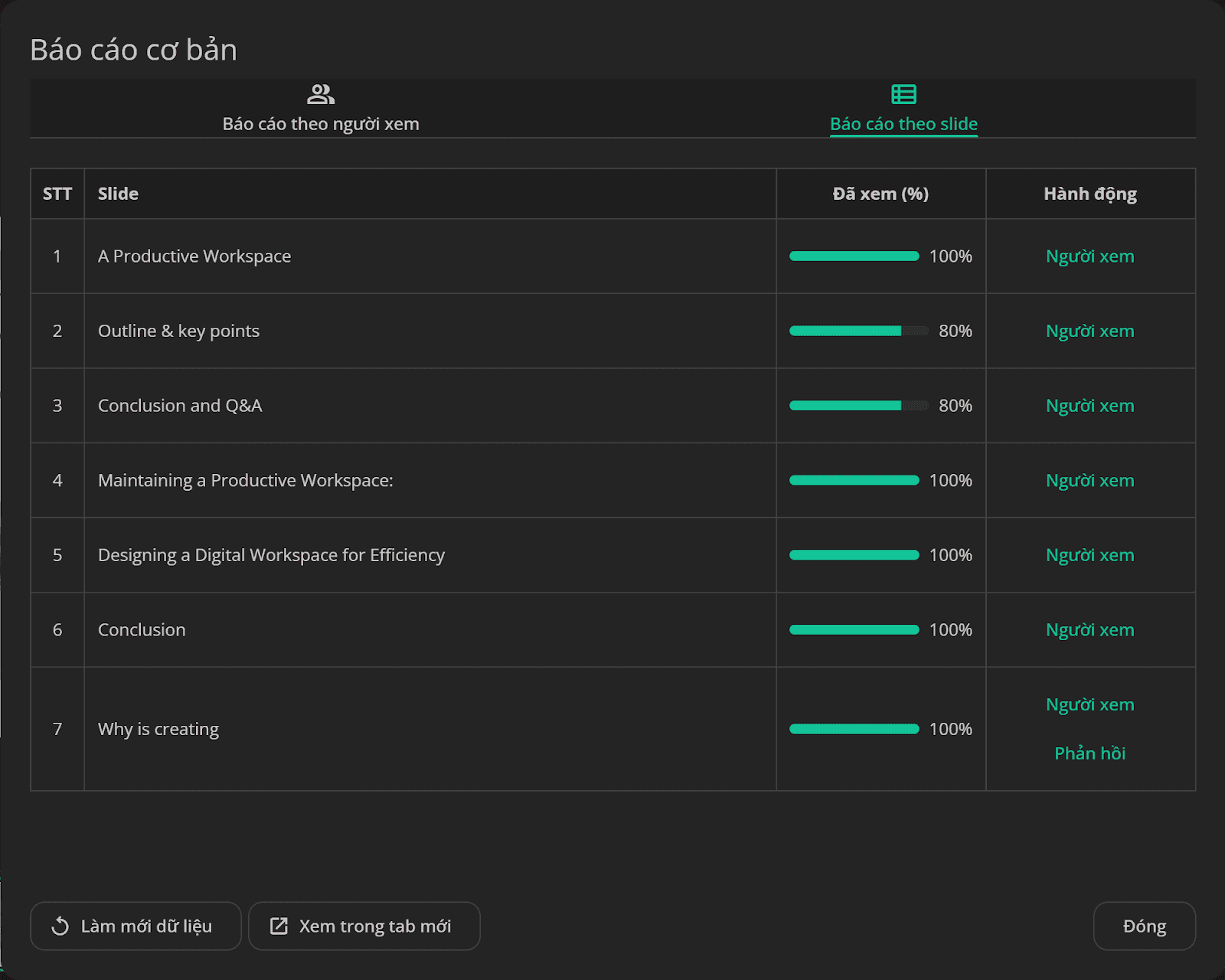Switch to Báo cáo theo người xem tab
The width and height of the screenshot is (1225, 980).
click(321, 109)
